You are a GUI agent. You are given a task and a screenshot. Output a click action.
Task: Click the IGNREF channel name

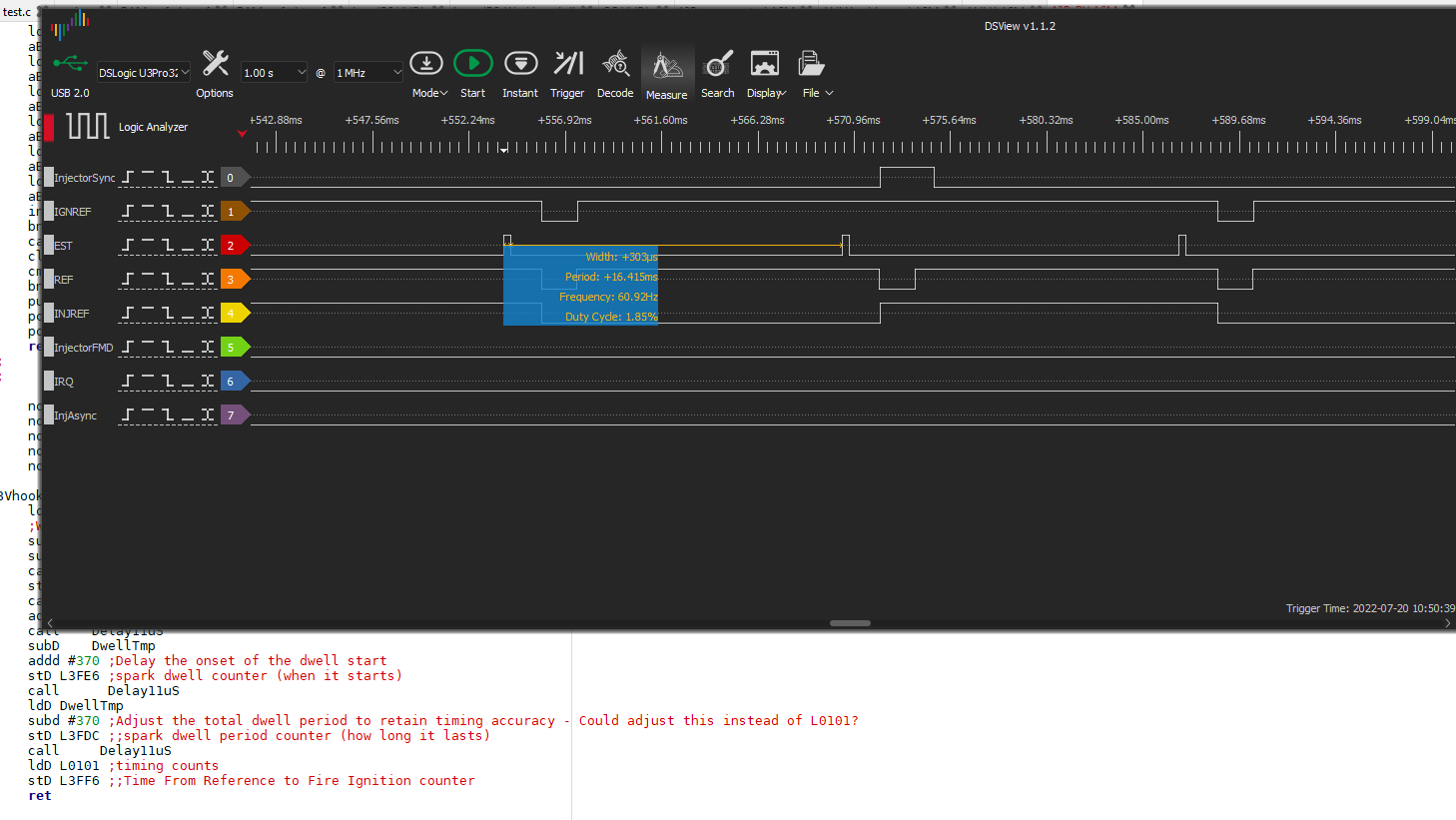73,212
